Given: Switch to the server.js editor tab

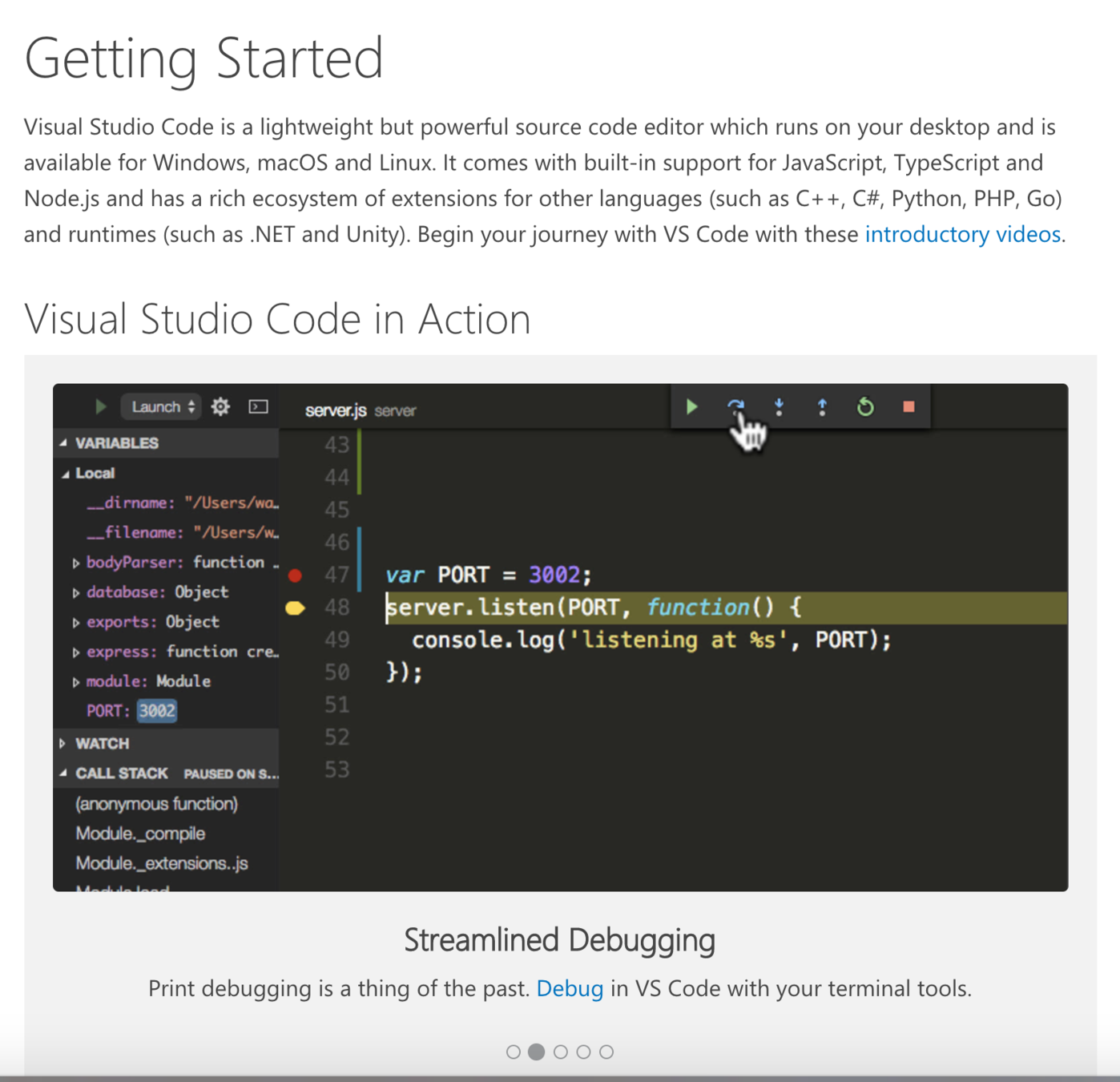Looking at the screenshot, I should tap(361, 410).
